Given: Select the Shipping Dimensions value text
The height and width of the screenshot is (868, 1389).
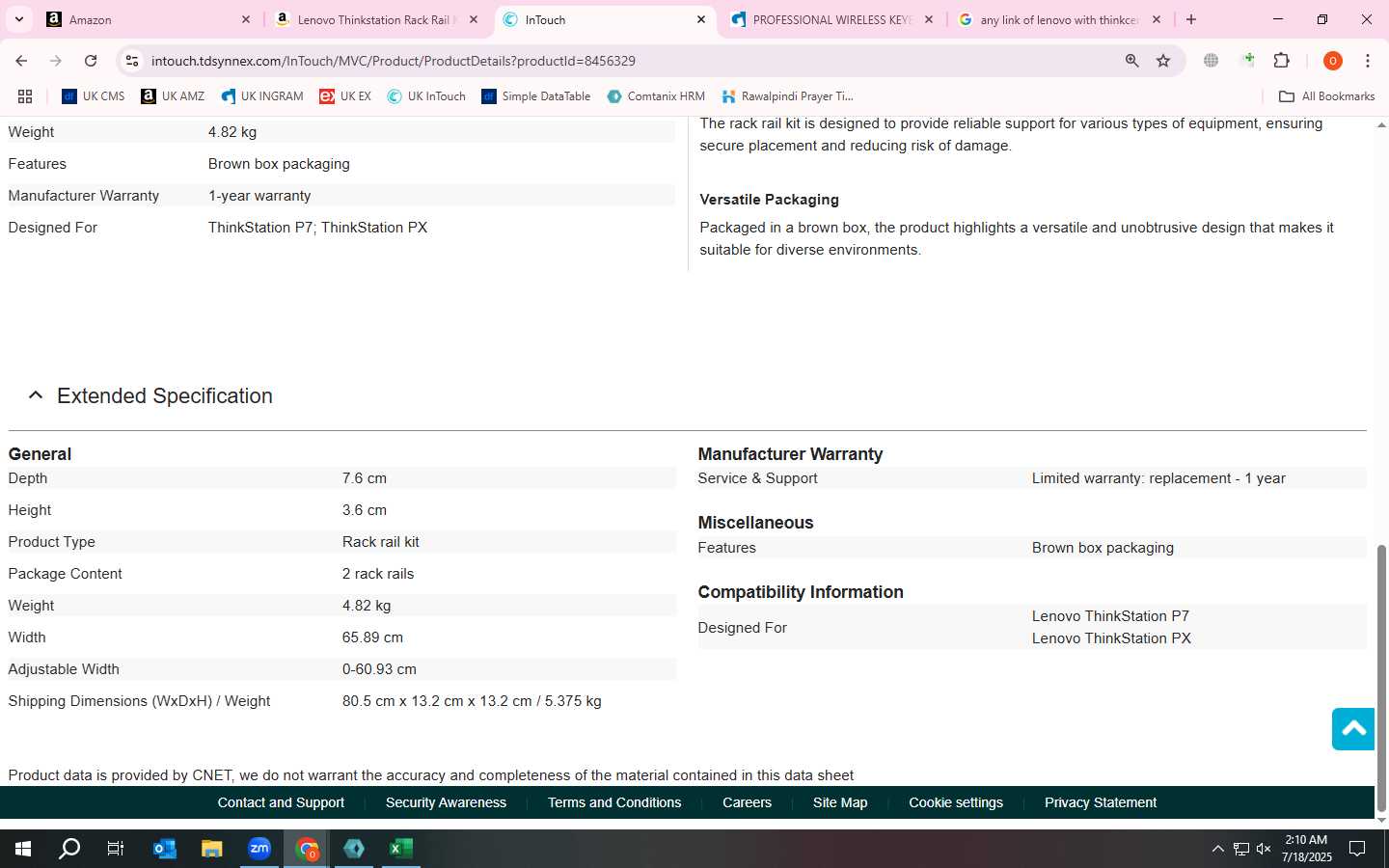Looking at the screenshot, I should (472, 701).
